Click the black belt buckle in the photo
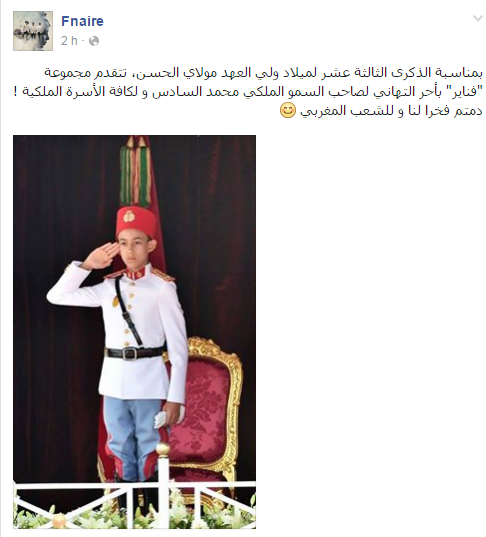The height and width of the screenshot is (537, 486). coord(130,353)
